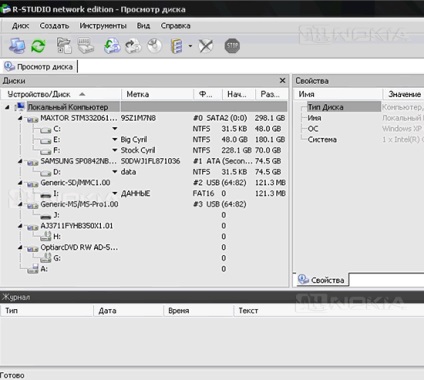Click the J: memory stick drive icon

(x=46, y=216)
